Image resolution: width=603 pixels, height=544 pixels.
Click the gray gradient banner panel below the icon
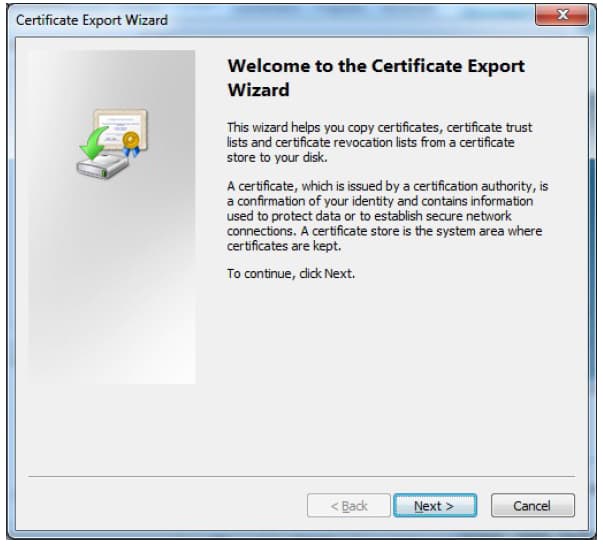[111, 300]
